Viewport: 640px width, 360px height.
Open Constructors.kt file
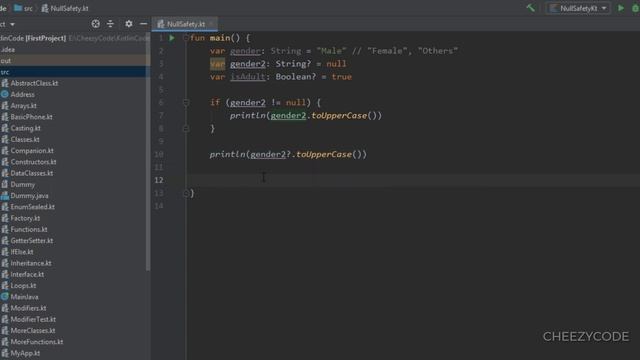pyautogui.click(x=33, y=162)
